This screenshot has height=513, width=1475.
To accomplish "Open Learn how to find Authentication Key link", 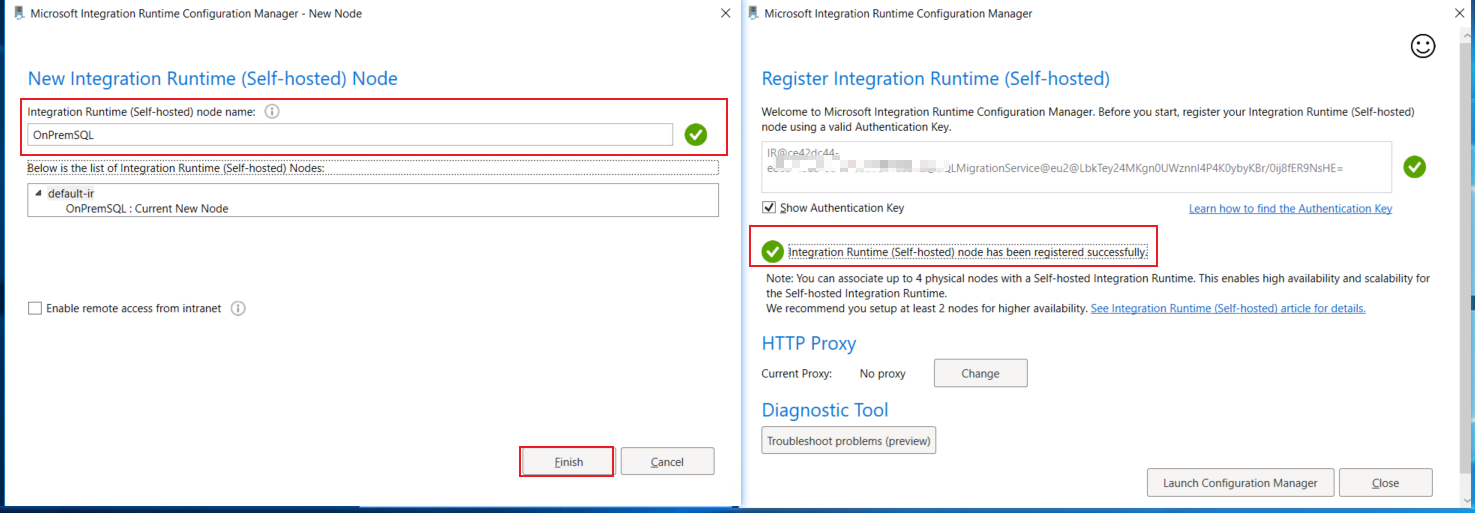I will pyautogui.click(x=1290, y=209).
